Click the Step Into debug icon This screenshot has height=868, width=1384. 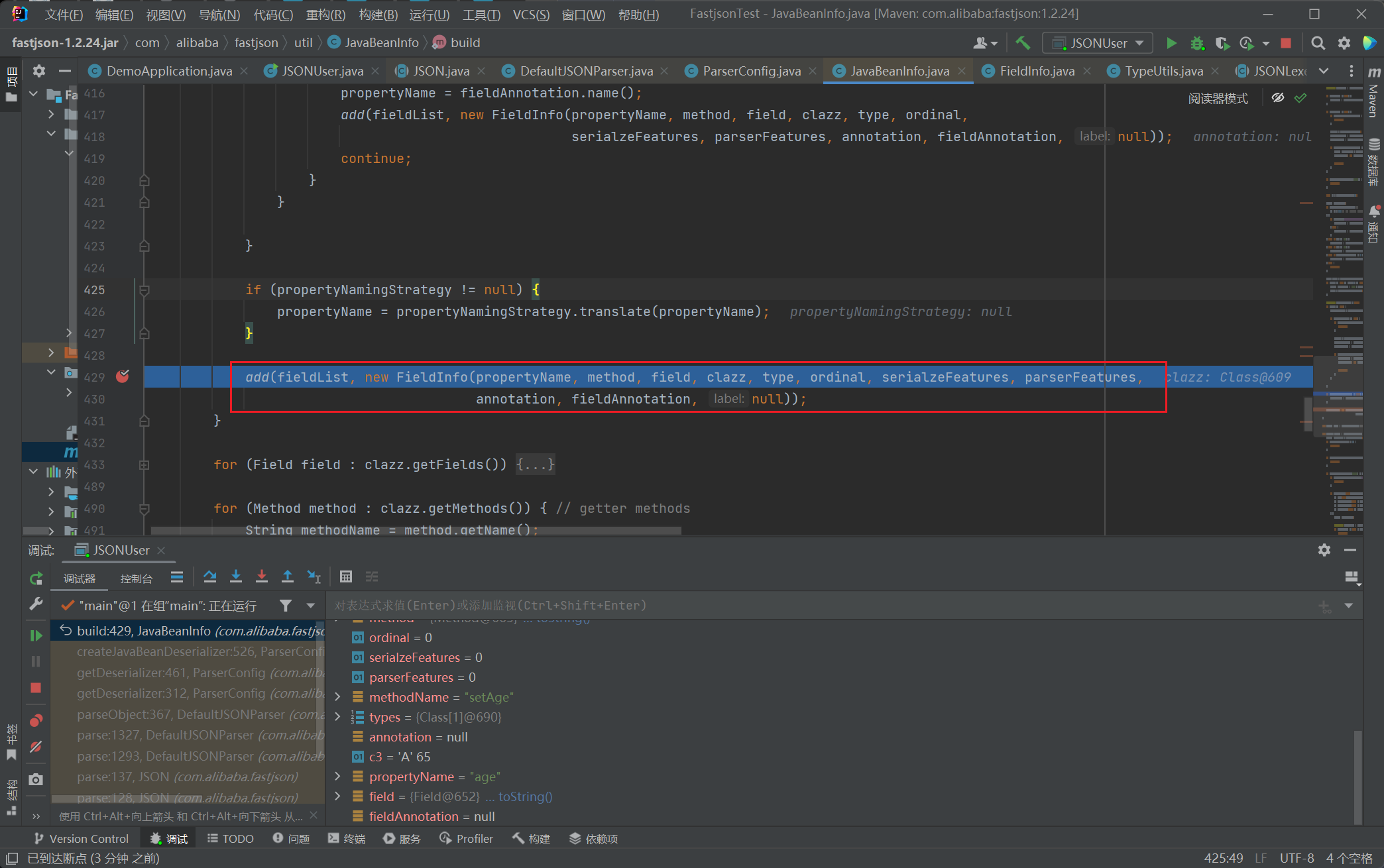click(x=235, y=576)
